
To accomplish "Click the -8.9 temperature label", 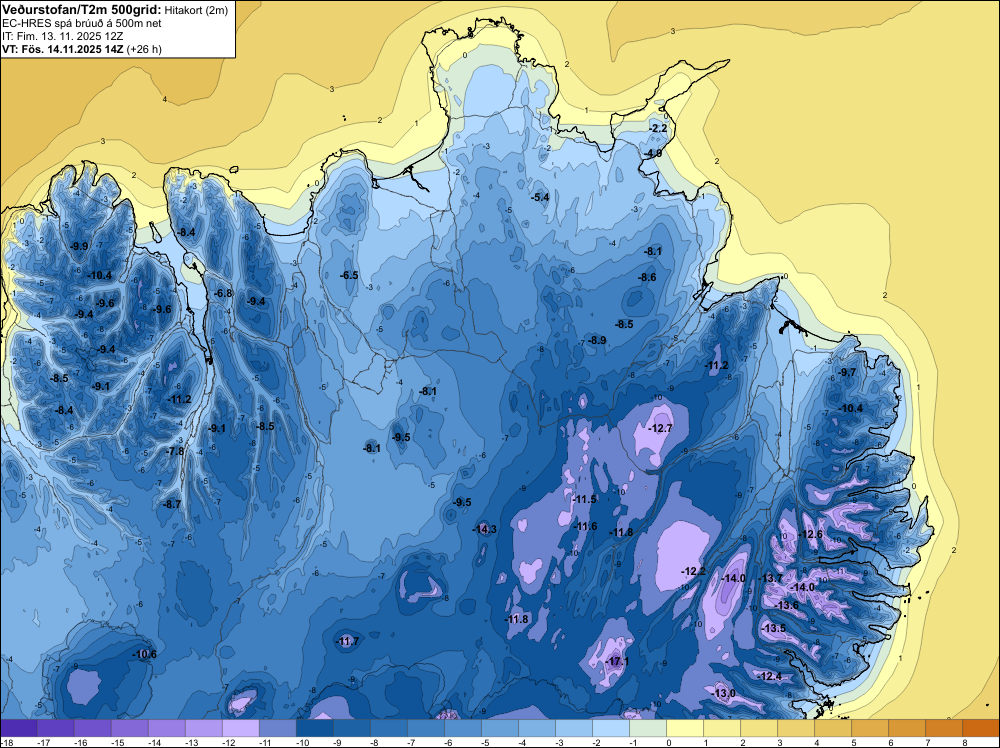I will point(597,341).
